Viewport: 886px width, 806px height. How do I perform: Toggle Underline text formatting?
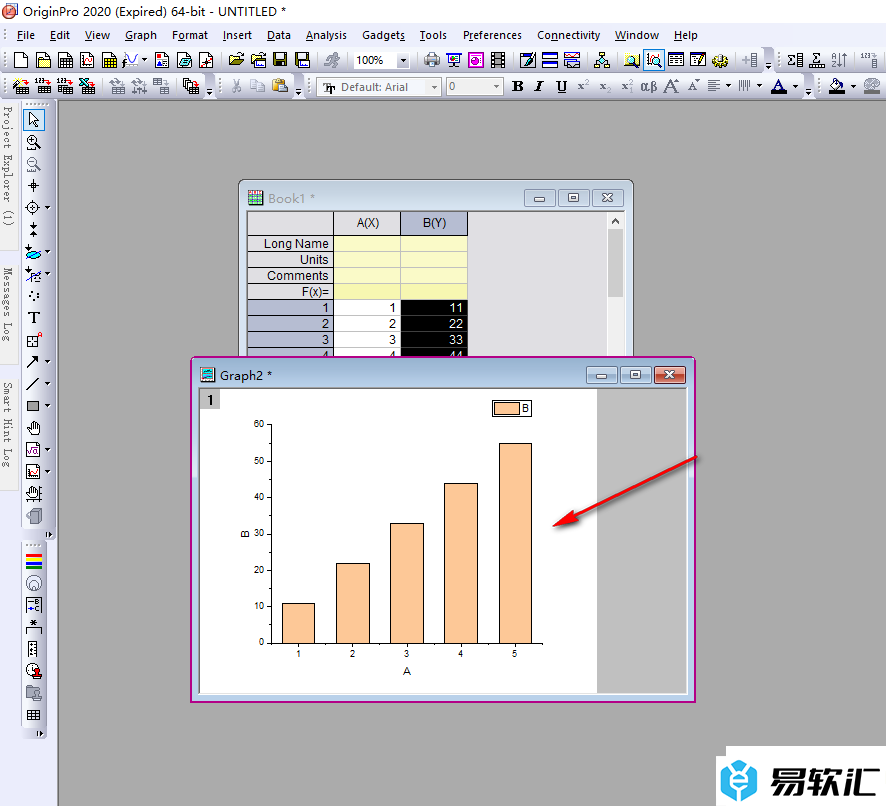pos(561,86)
